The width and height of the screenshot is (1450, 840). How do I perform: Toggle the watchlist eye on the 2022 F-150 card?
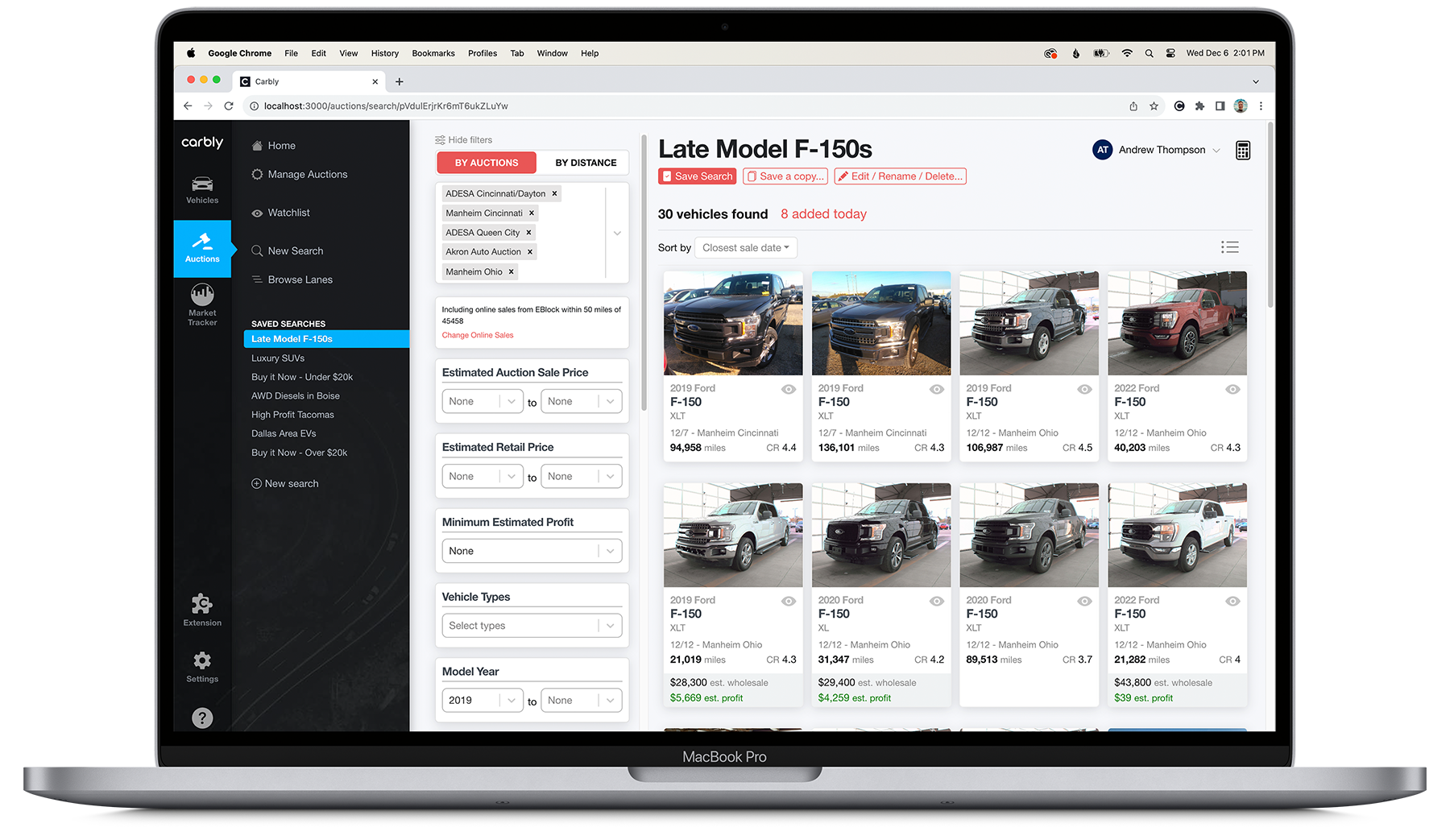[x=1232, y=389]
